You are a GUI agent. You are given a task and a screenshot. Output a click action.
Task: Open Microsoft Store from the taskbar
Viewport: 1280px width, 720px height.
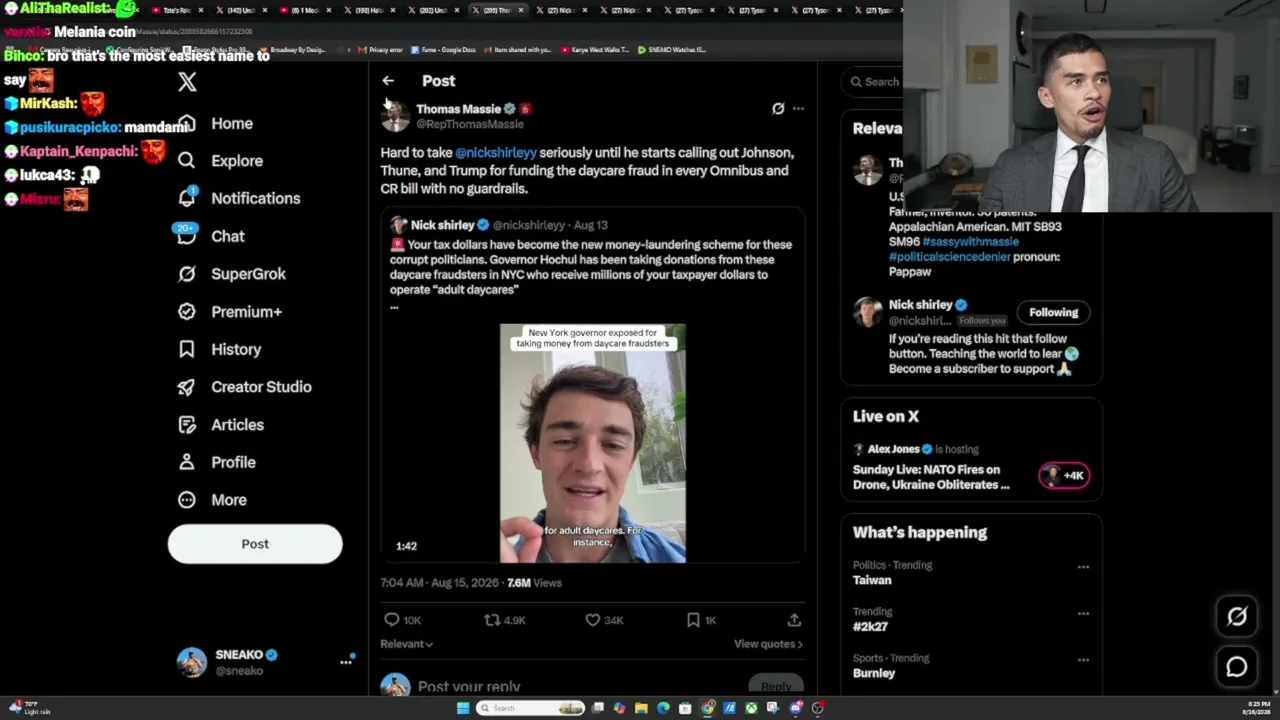[x=685, y=708]
